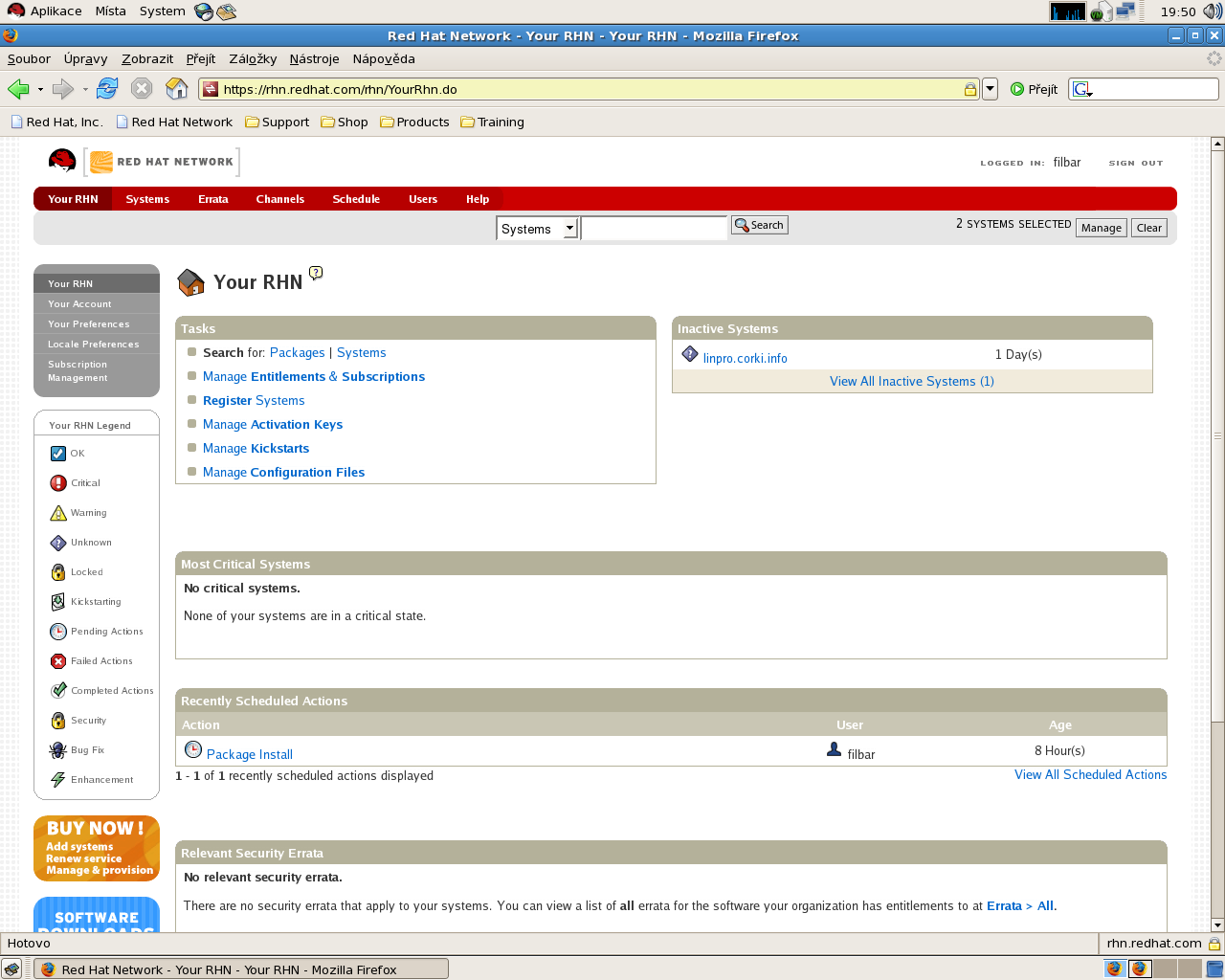The width and height of the screenshot is (1225, 980).
Task: Switch to the Schedule navigation tab
Action: coord(356,199)
